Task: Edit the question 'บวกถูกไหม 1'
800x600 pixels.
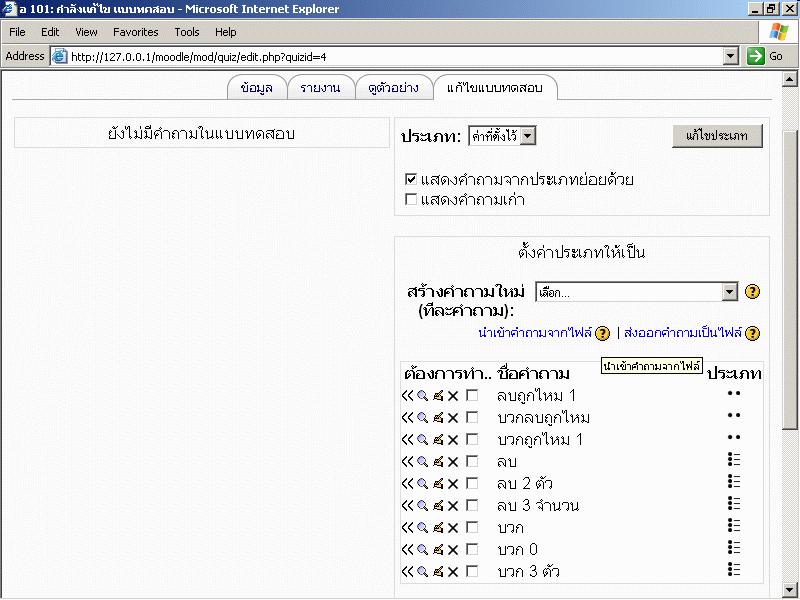Action: pos(437,440)
